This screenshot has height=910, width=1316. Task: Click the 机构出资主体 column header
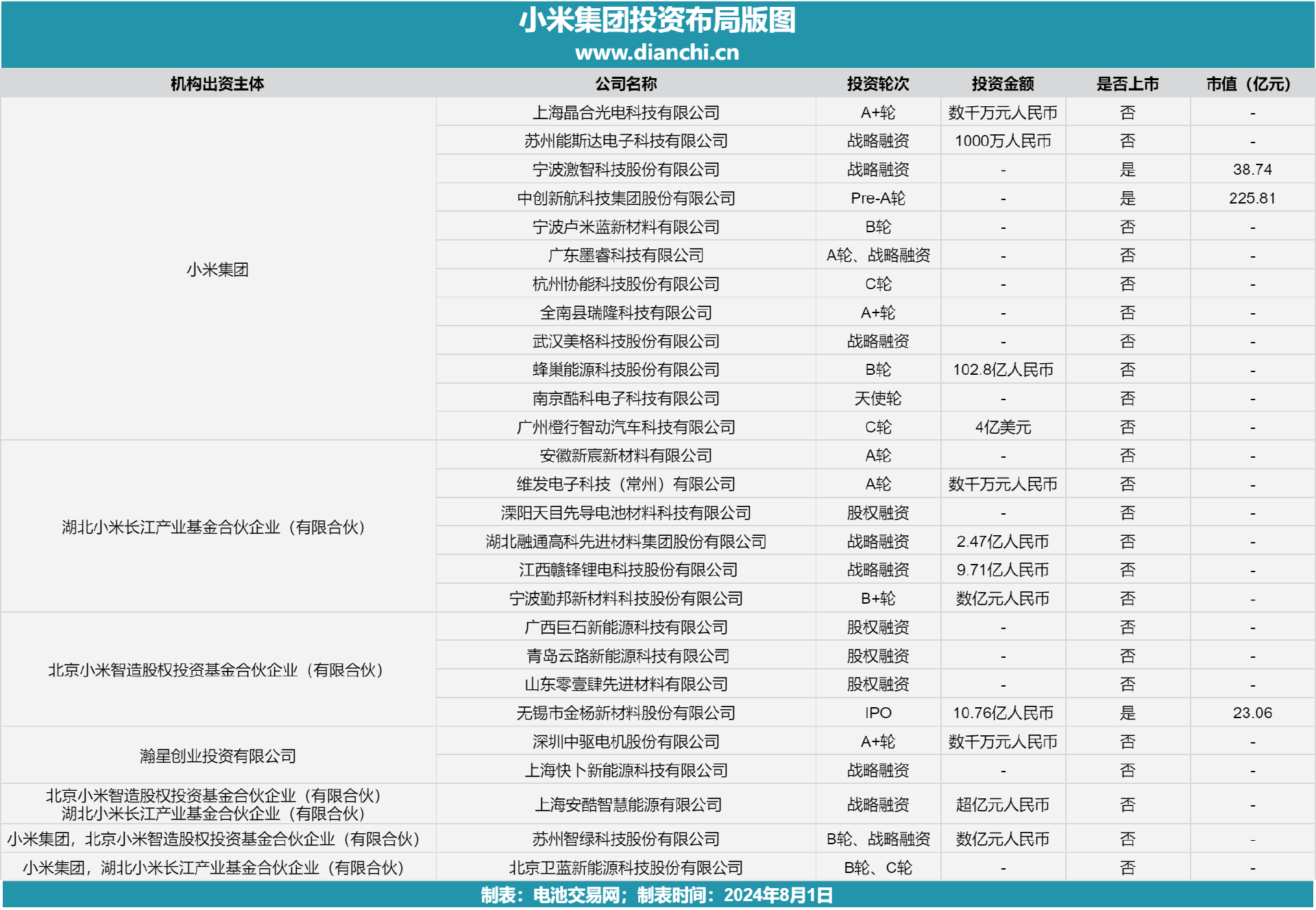(x=217, y=84)
